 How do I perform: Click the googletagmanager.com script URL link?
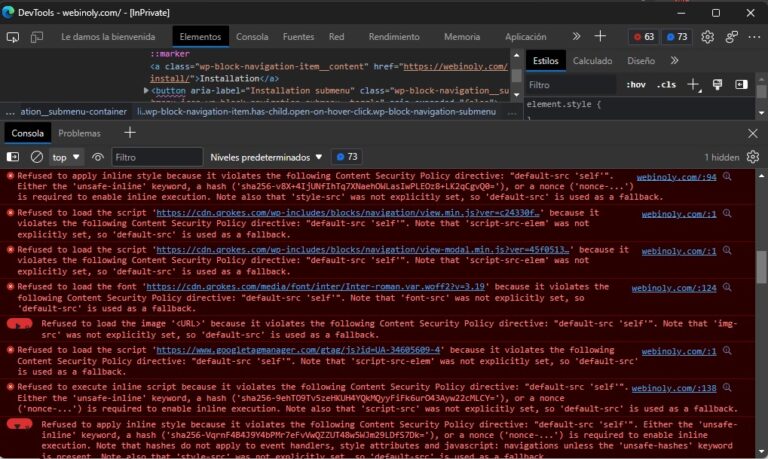coord(300,352)
